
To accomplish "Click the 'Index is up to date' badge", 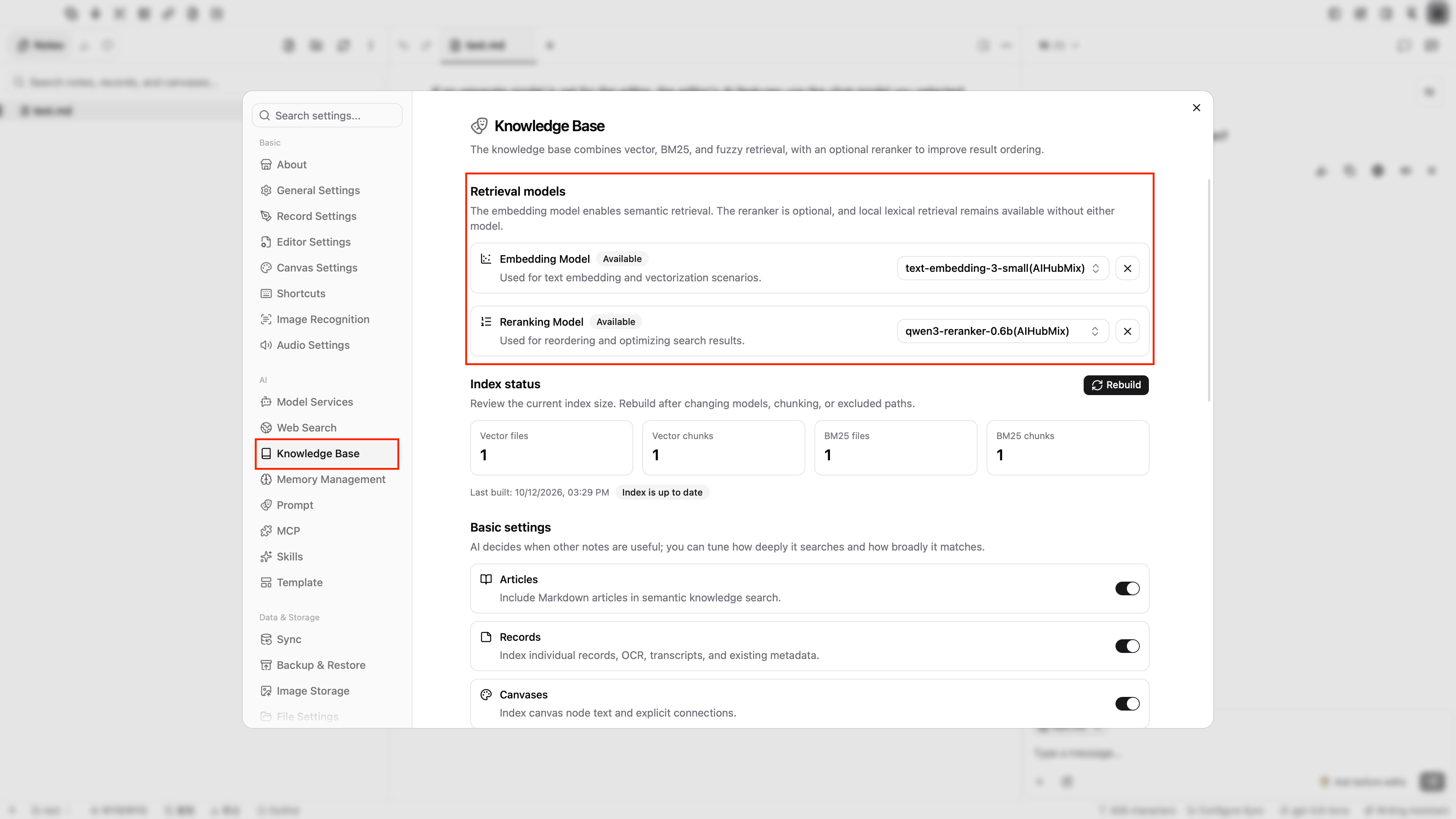I will point(662,492).
